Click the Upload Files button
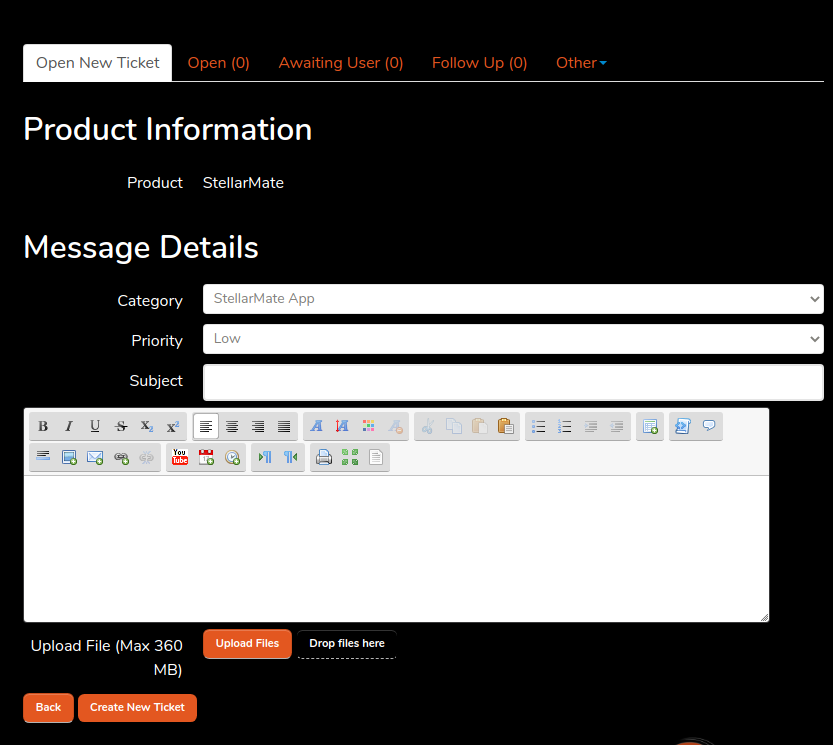This screenshot has width=833, height=745. (x=247, y=644)
